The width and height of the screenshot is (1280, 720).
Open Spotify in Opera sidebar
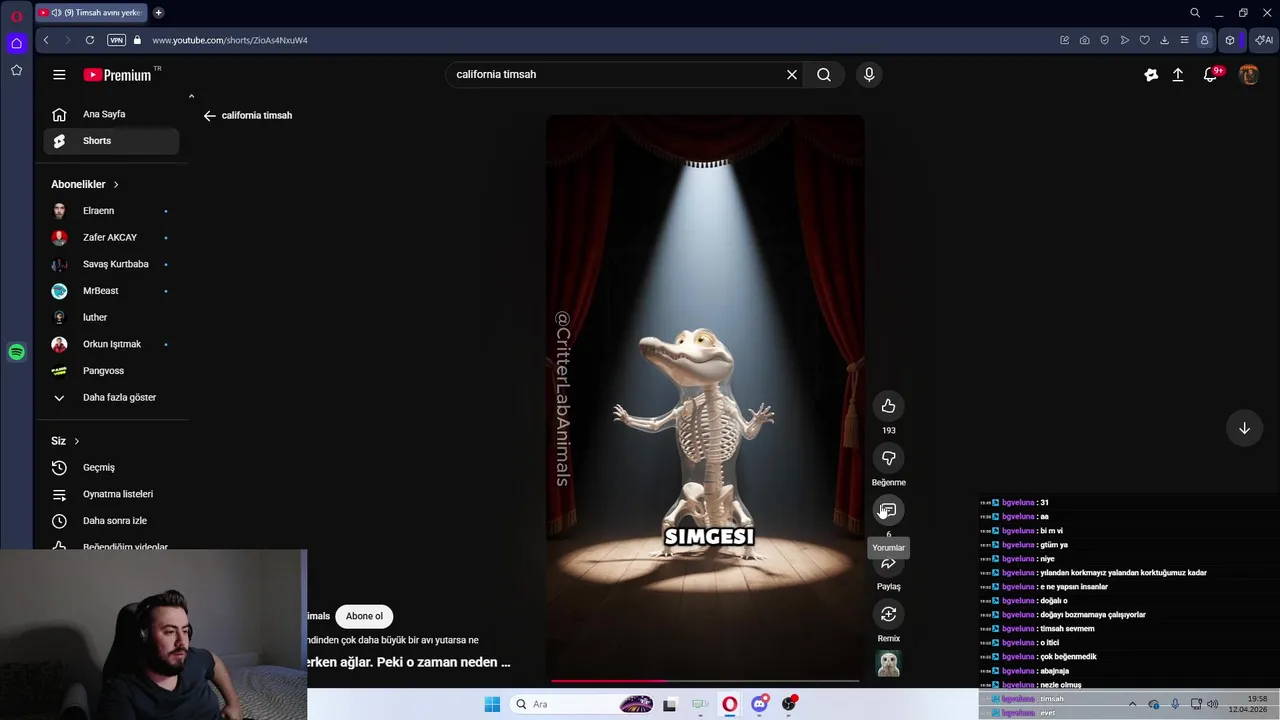coord(16,352)
